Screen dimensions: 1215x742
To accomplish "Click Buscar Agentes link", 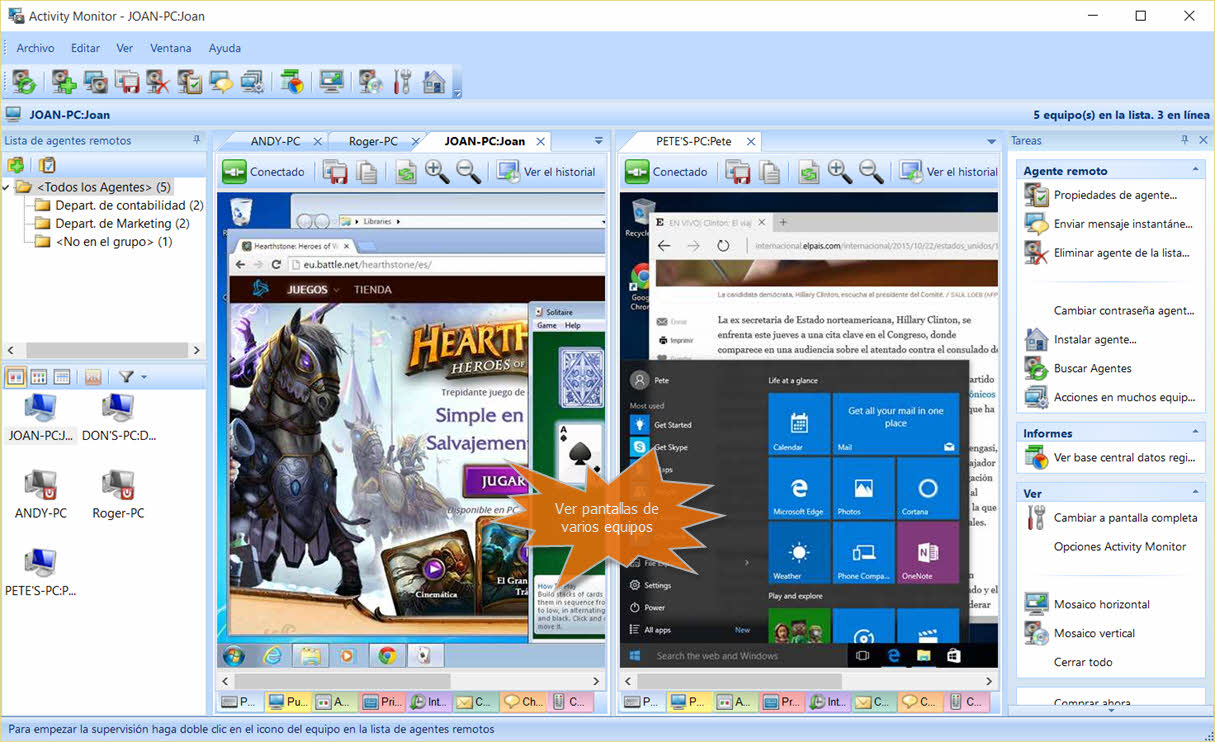I will [1093, 369].
